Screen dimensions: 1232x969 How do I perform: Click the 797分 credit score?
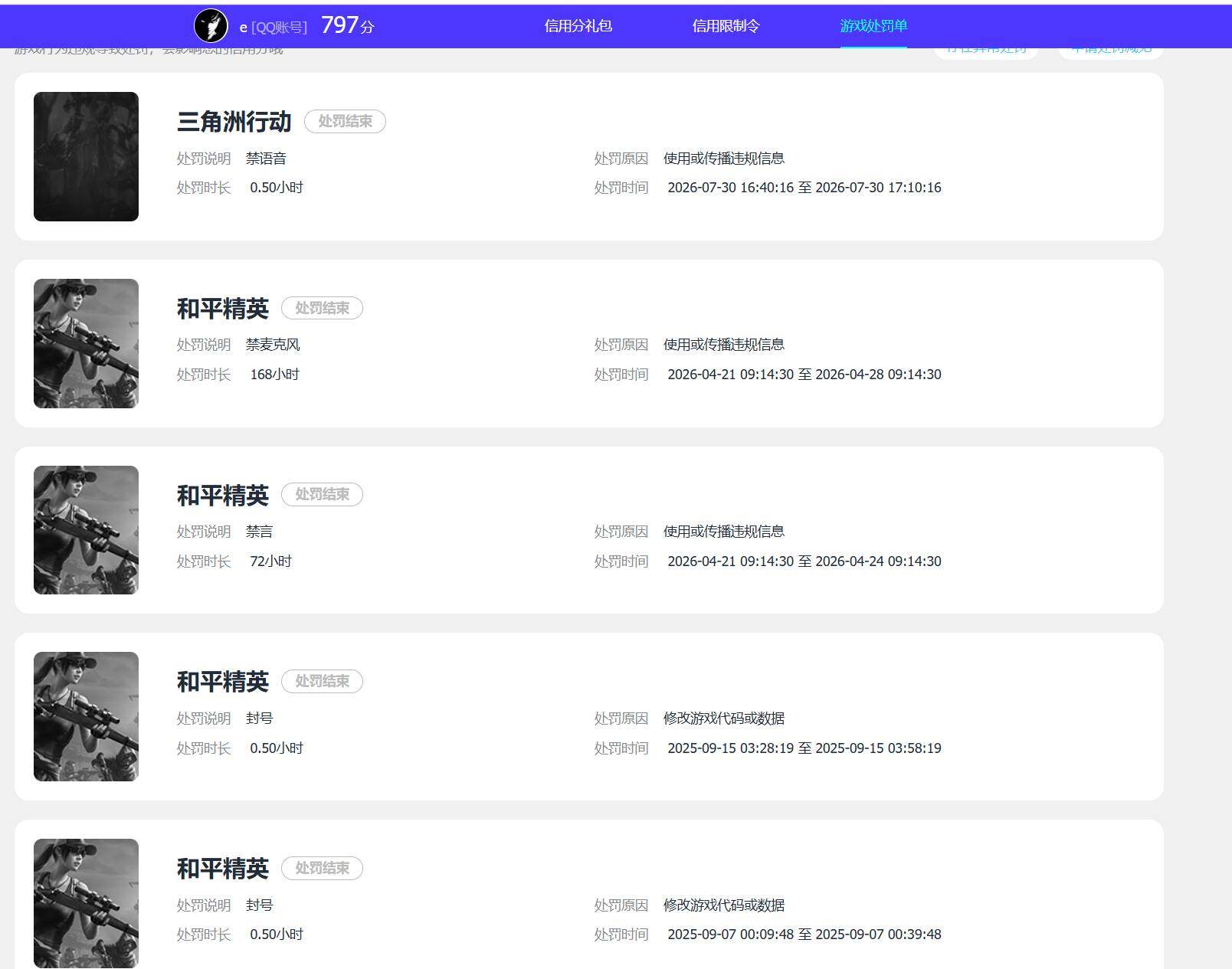pos(348,25)
